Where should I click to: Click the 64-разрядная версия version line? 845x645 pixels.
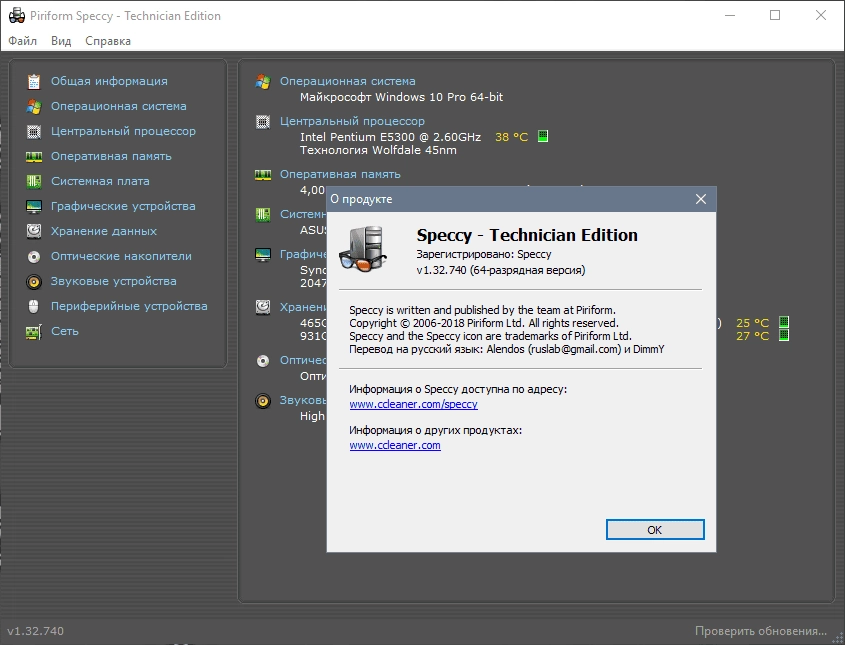click(x=501, y=270)
